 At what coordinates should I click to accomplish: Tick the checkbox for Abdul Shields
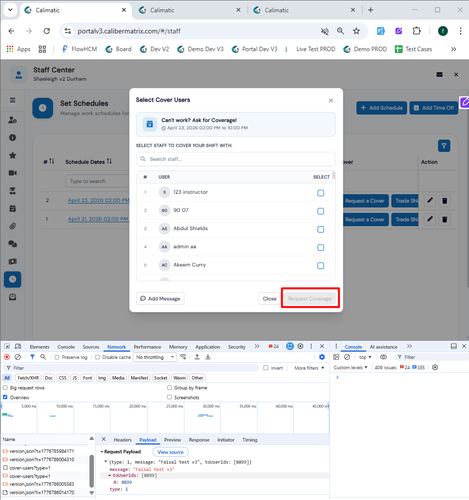[320, 229]
